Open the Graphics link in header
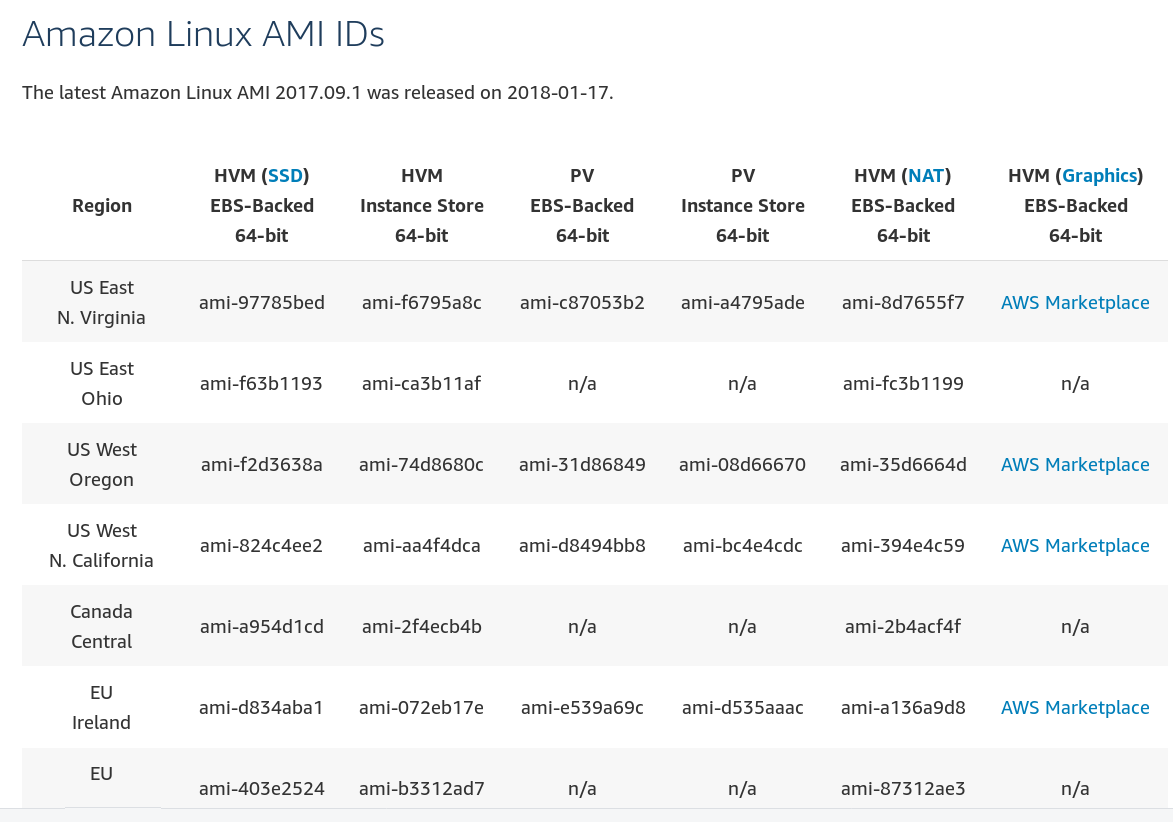 click(x=1100, y=176)
